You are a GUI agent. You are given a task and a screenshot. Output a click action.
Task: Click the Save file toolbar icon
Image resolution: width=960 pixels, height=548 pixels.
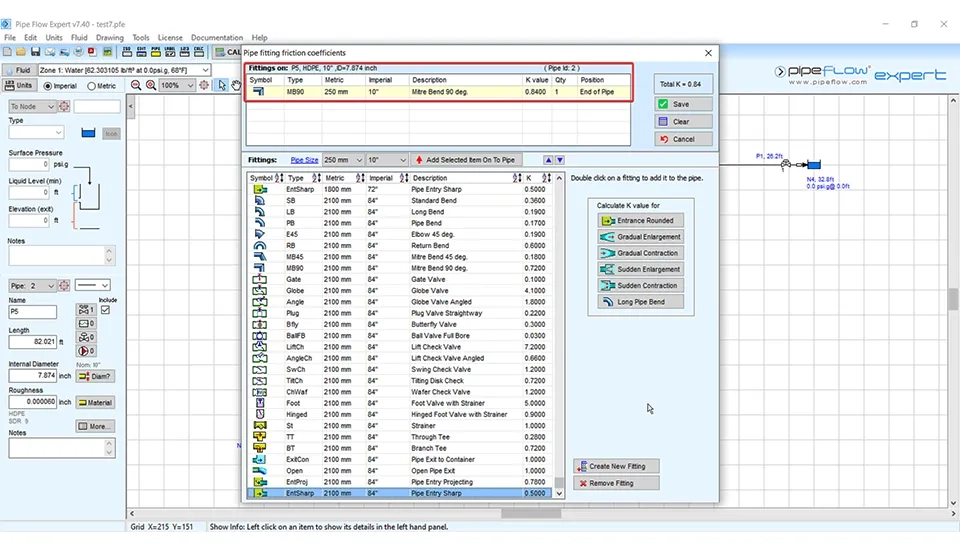[35, 52]
